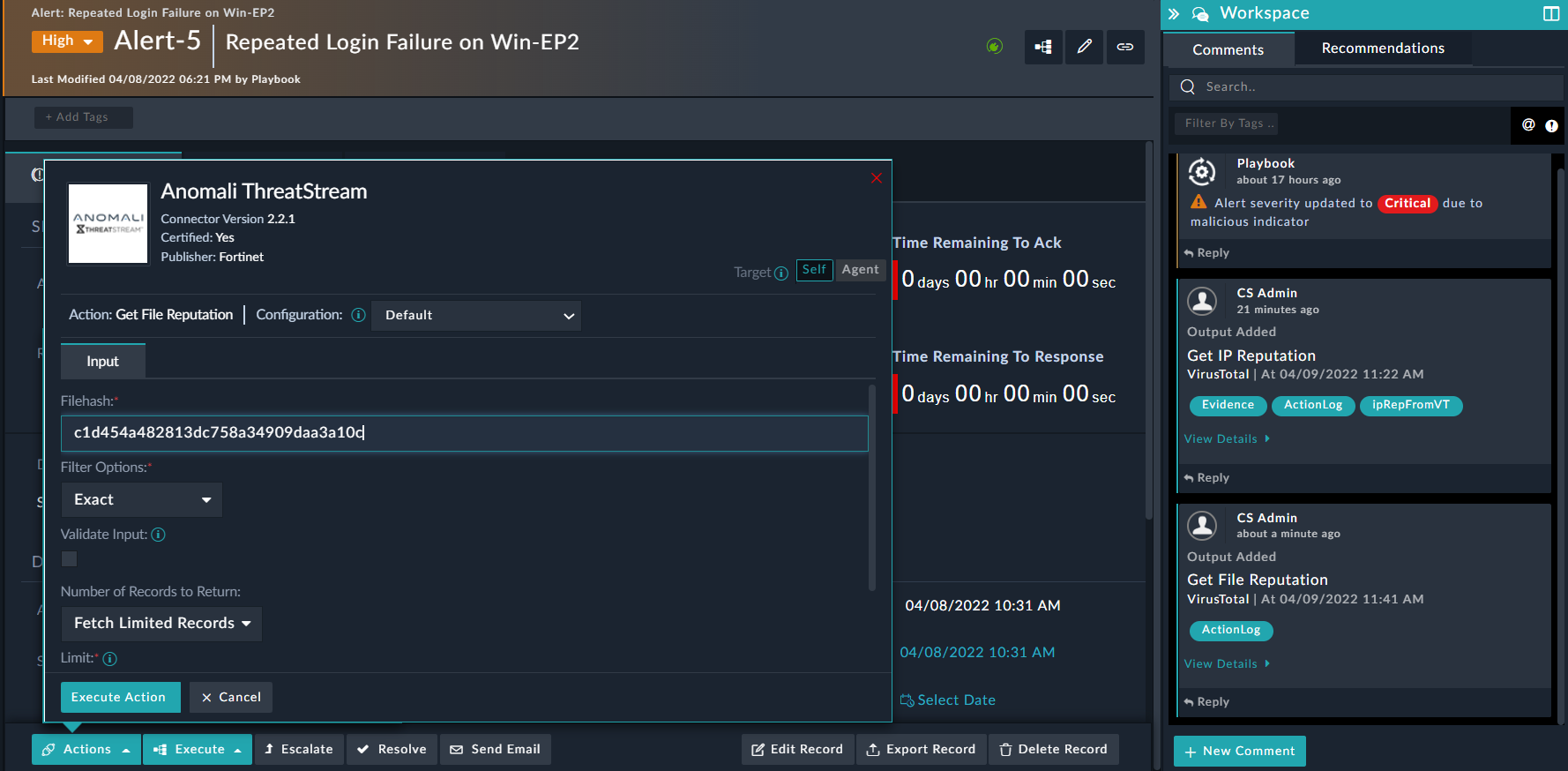This screenshot has height=771, width=1568.
Task: Switch to the Recommendations tab
Action: click(x=1383, y=49)
